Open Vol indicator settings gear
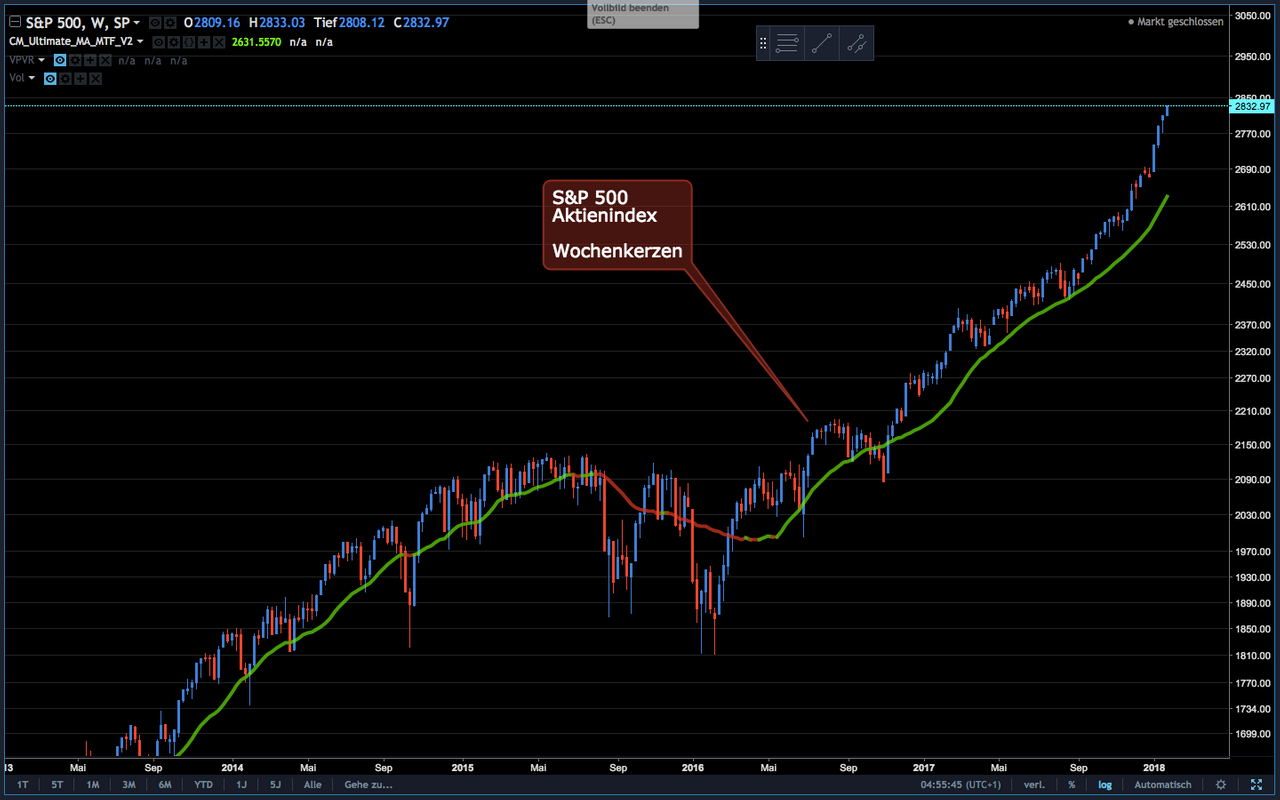 coord(65,78)
